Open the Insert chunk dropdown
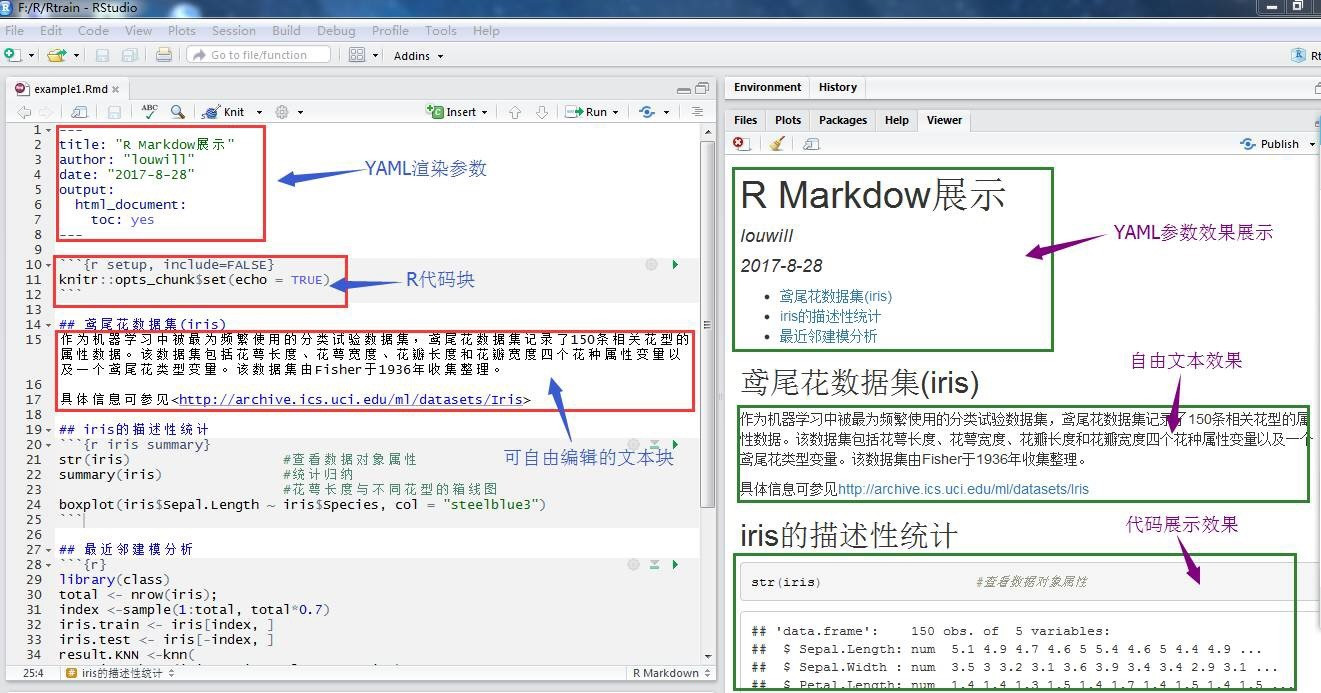Viewport: 1321px width, 693px height. (x=457, y=112)
